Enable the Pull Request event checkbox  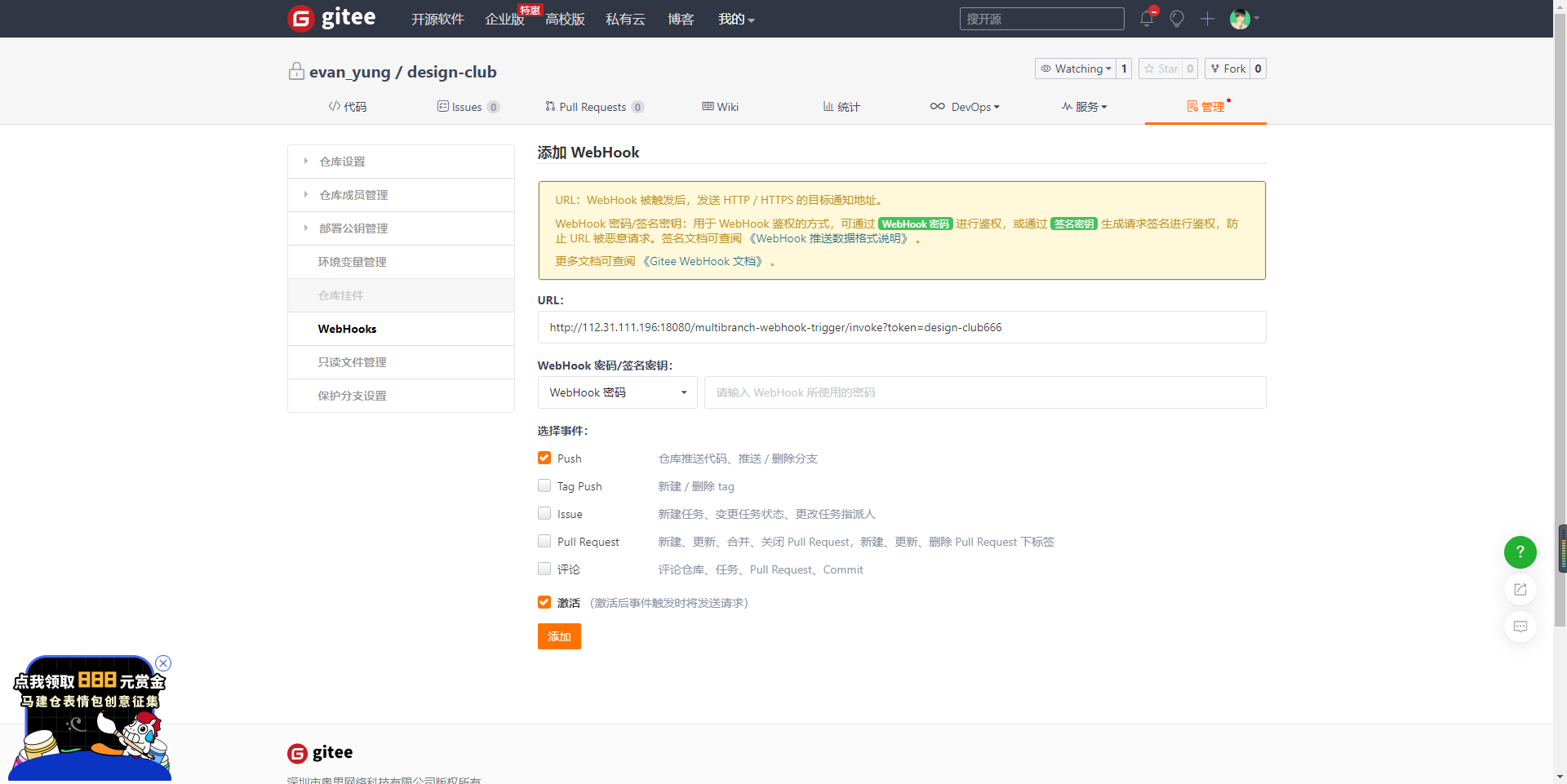click(x=544, y=542)
